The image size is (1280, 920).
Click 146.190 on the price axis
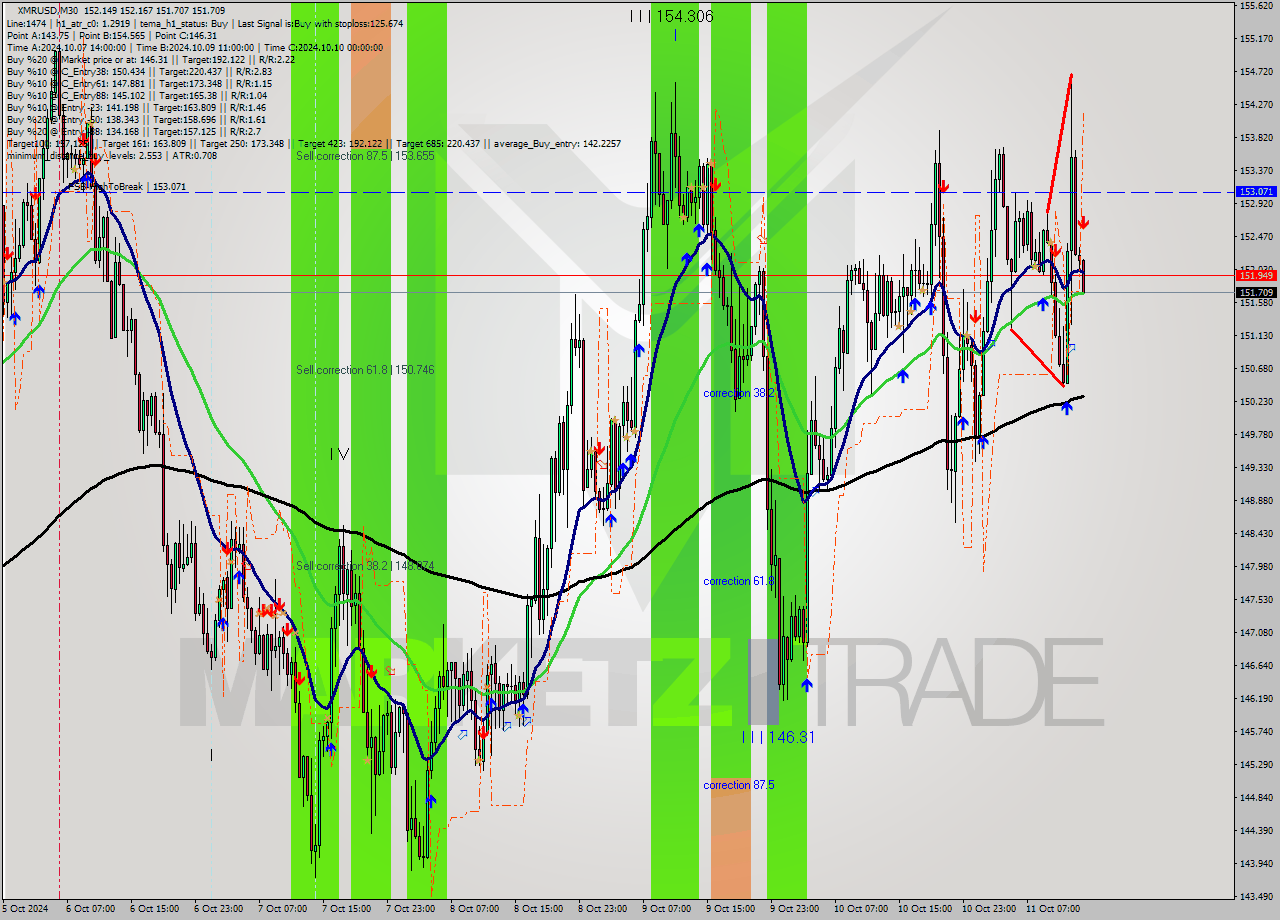coord(1256,699)
